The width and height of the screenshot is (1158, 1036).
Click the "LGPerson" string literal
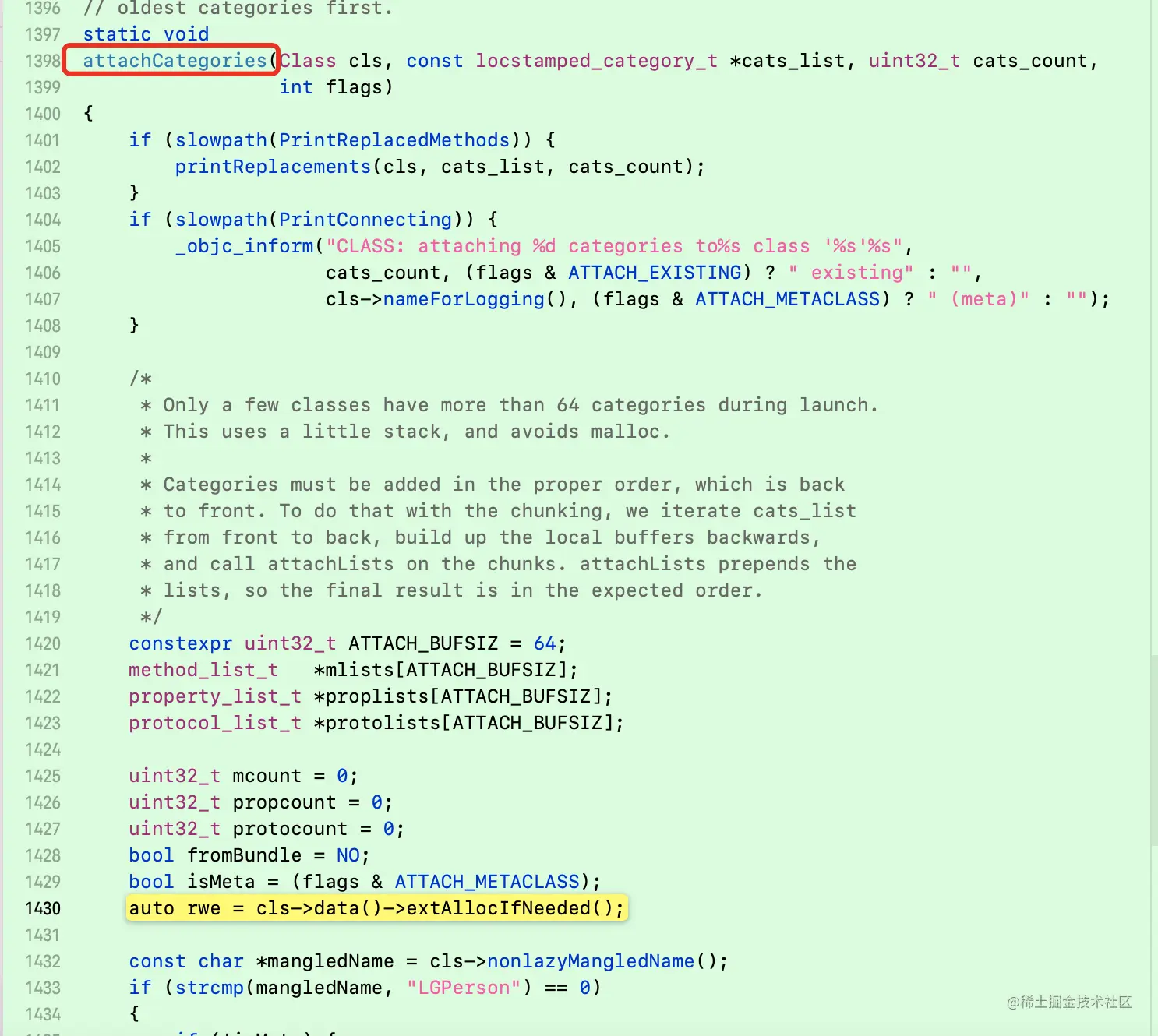(464, 988)
